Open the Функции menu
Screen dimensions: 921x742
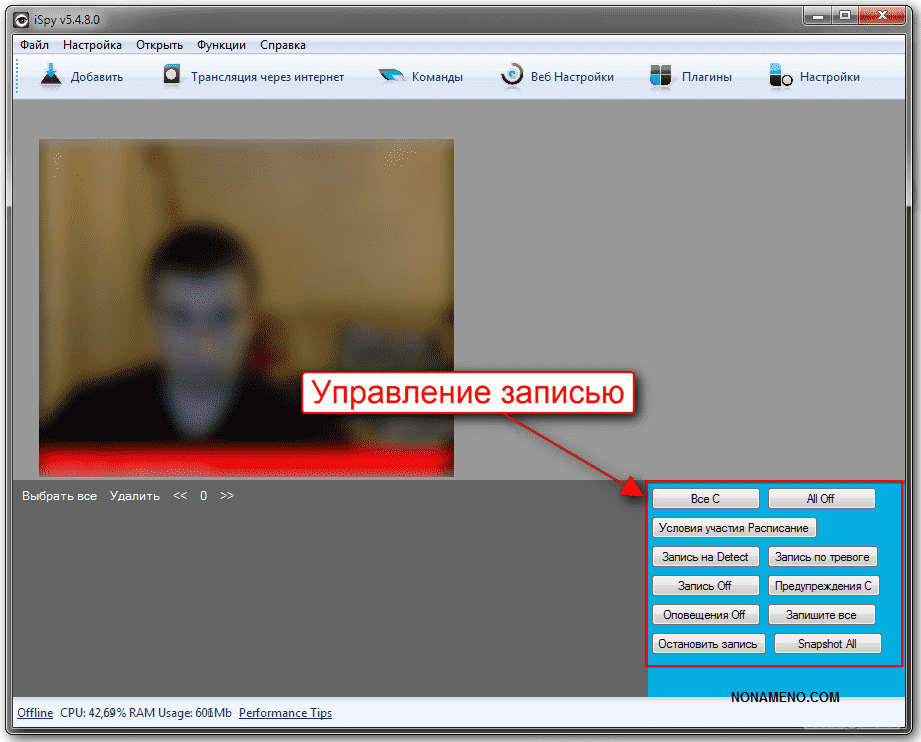(221, 45)
